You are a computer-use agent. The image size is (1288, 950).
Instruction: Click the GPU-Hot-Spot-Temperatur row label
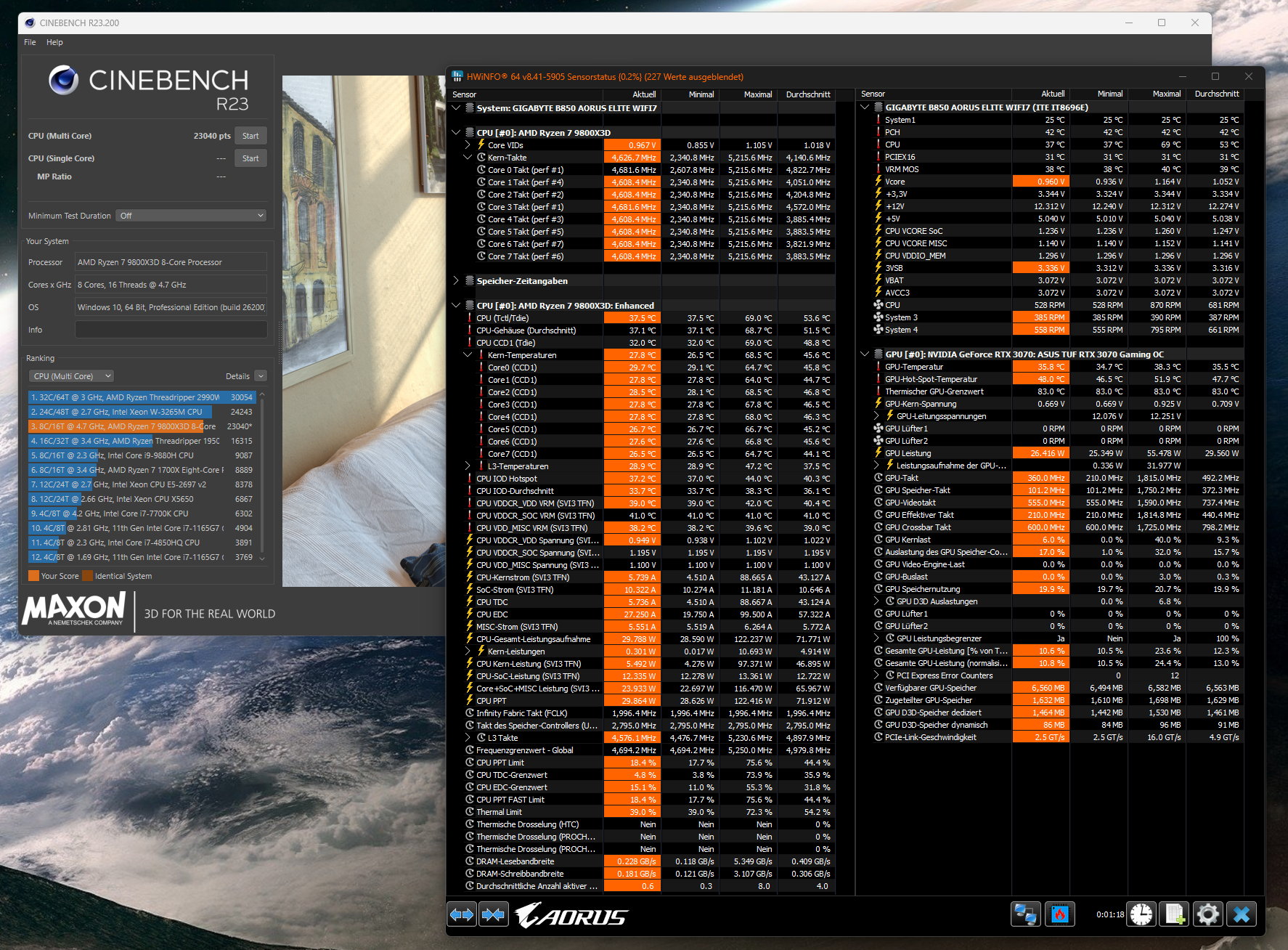click(932, 379)
